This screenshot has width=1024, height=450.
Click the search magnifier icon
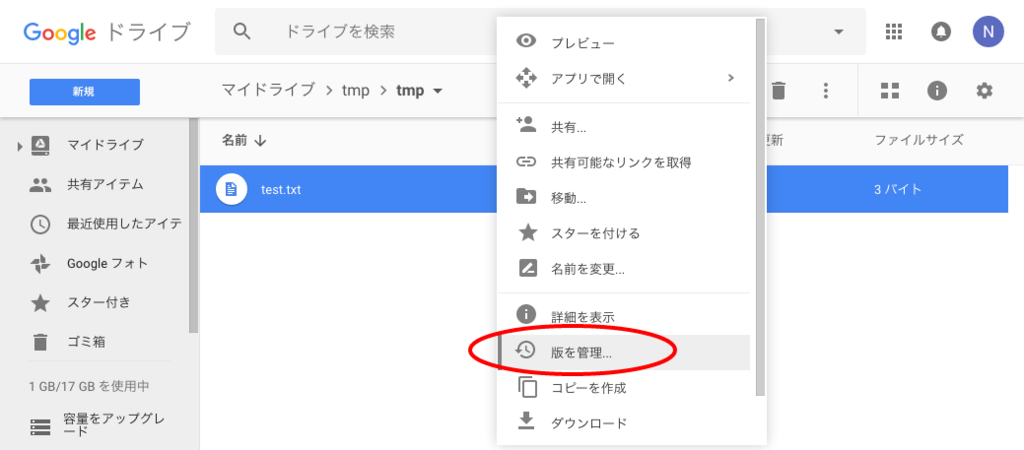coord(242,31)
